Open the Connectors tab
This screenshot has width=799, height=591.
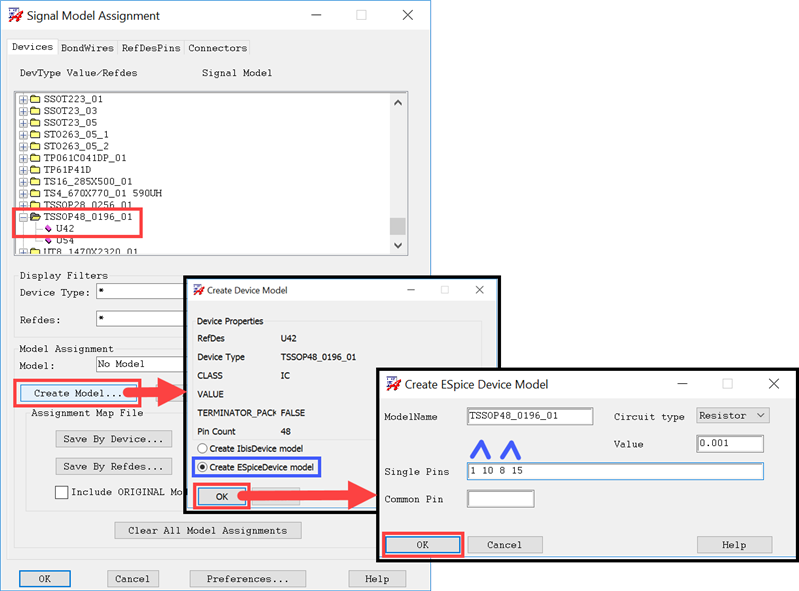(217, 48)
